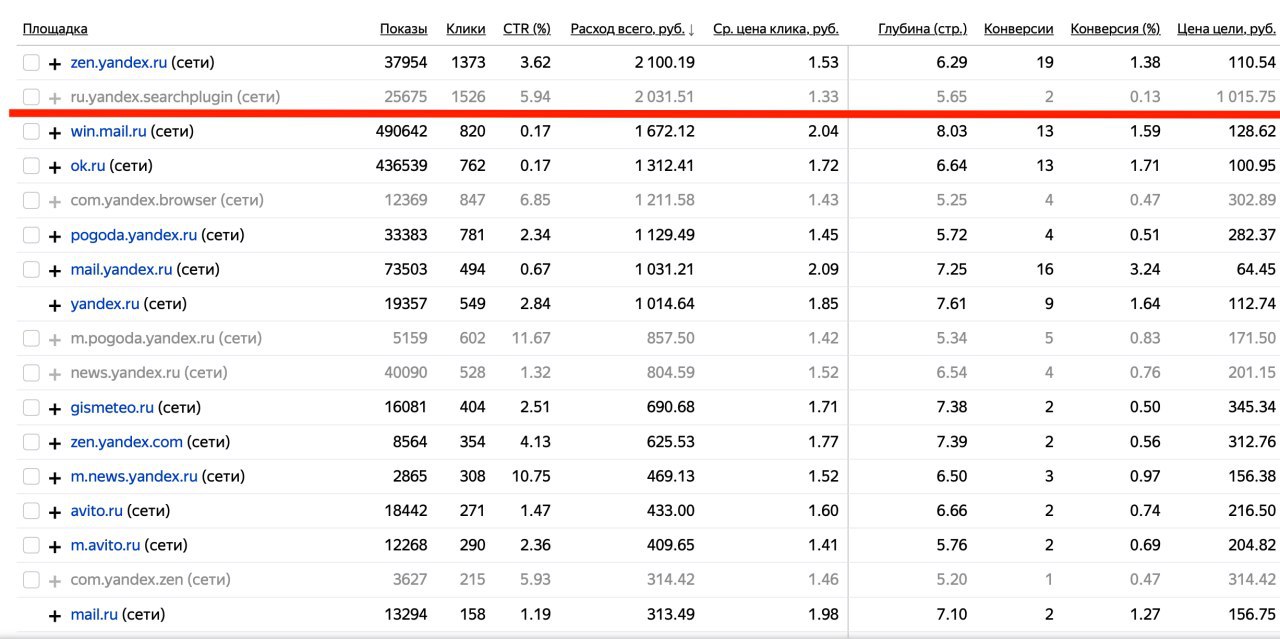Image resolution: width=1280 pixels, height=639 pixels.
Task: Click greyed plus next to ru.yandex.searchplugin
Action: click(x=55, y=97)
